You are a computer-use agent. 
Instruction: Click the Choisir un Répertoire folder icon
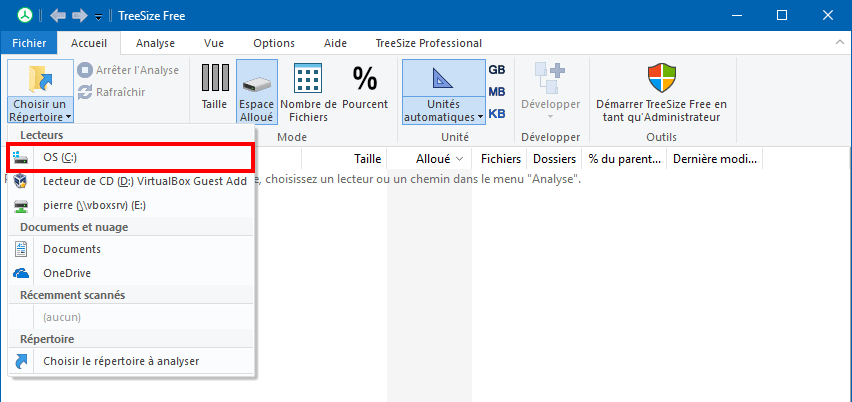40,77
